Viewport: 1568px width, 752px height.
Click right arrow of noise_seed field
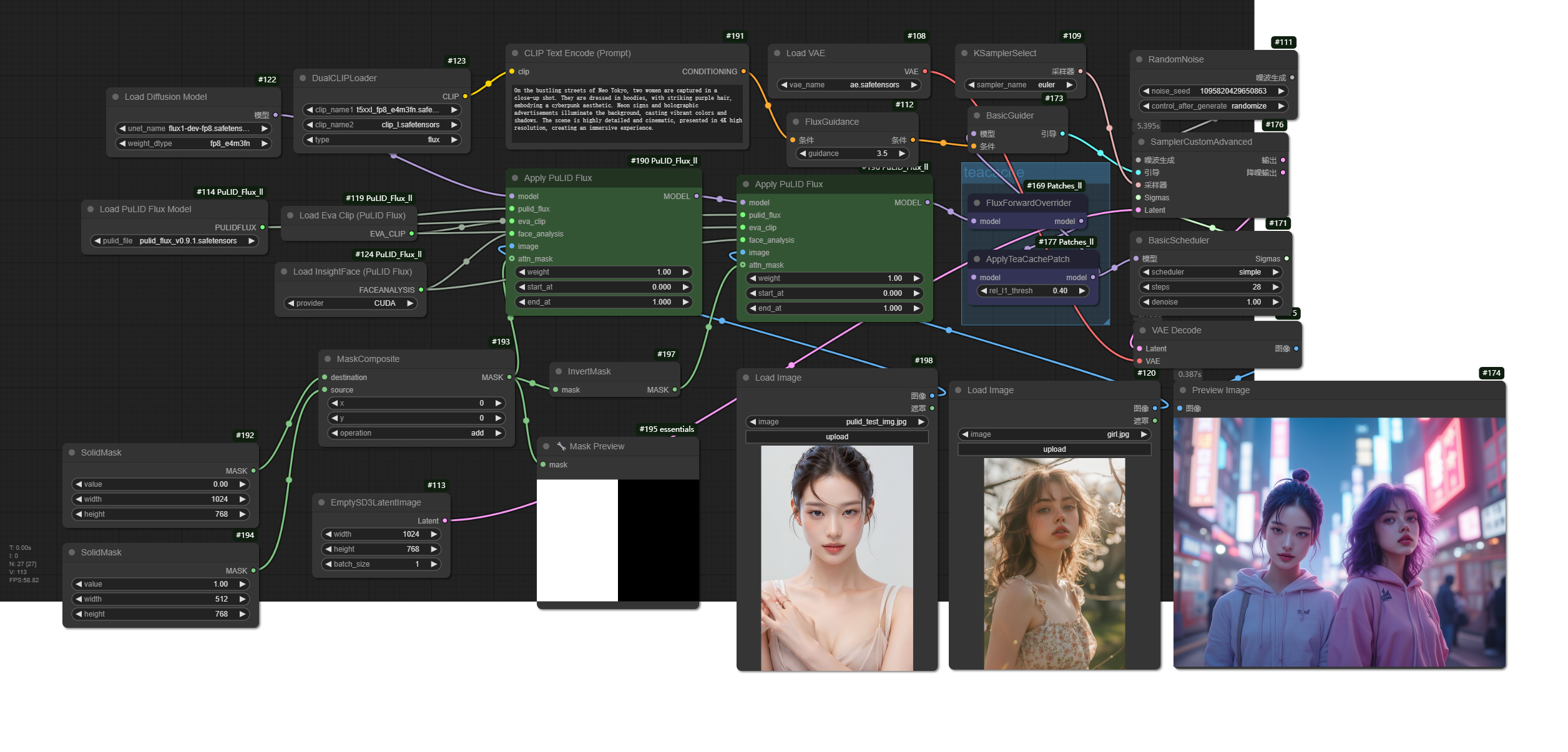pyautogui.click(x=1281, y=91)
